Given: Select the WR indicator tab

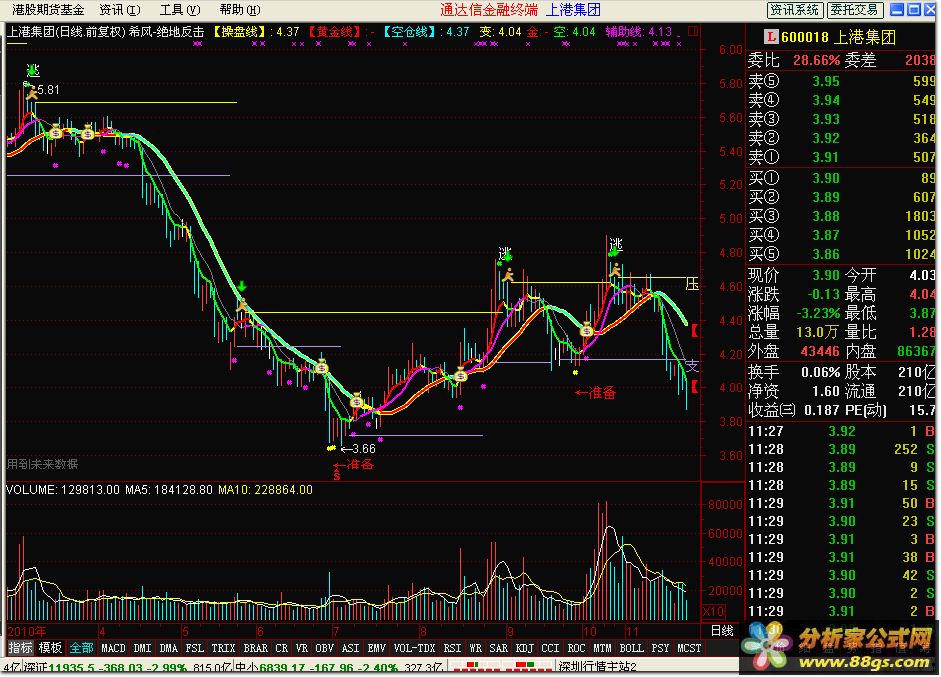Looking at the screenshot, I should (x=475, y=648).
